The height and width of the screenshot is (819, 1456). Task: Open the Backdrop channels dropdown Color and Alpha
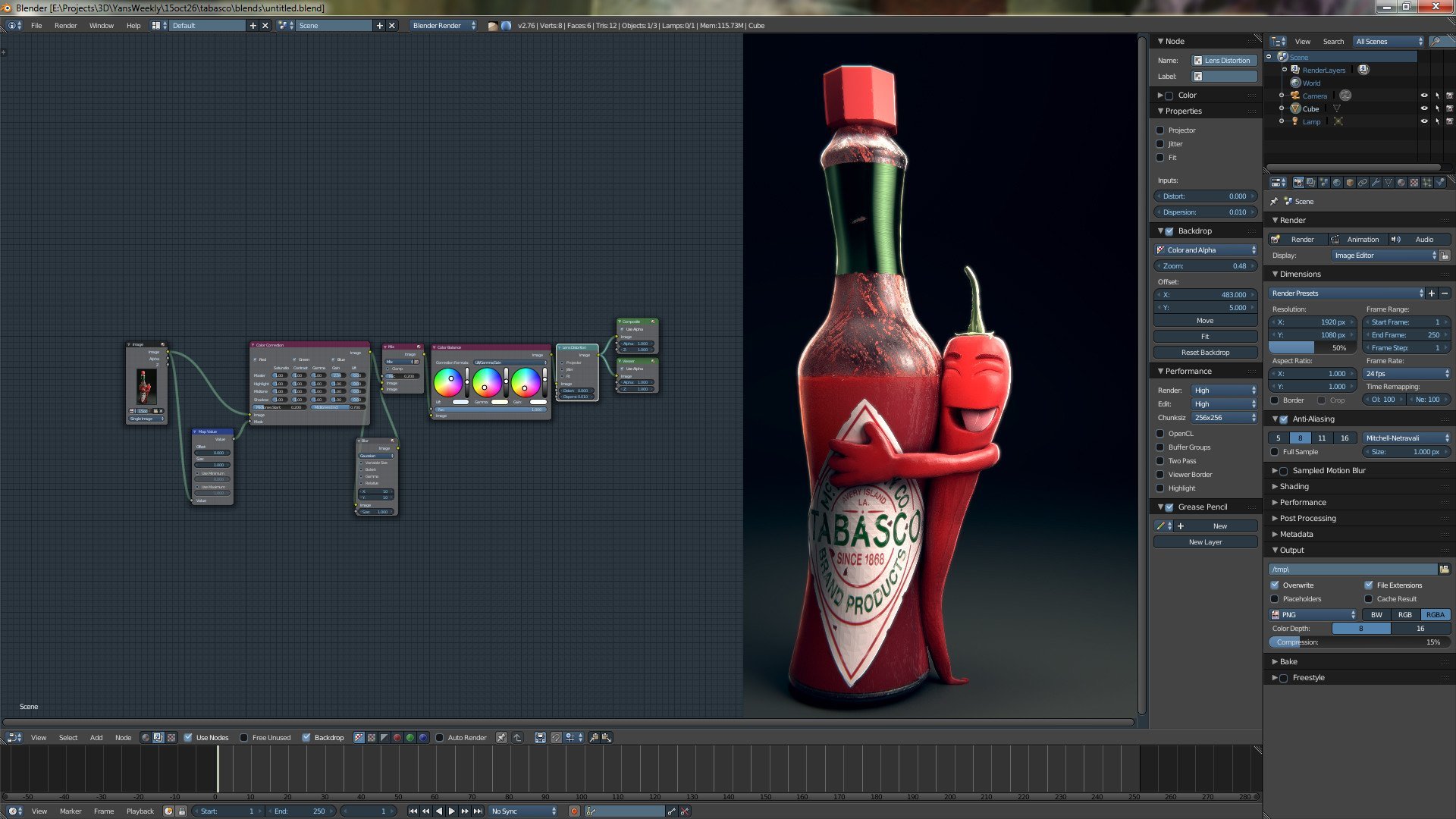pos(1205,250)
